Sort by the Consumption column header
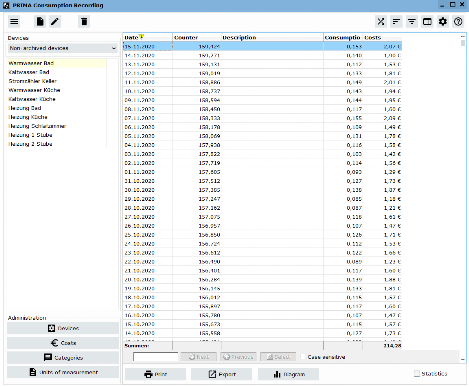469x387 pixels. 343,37
